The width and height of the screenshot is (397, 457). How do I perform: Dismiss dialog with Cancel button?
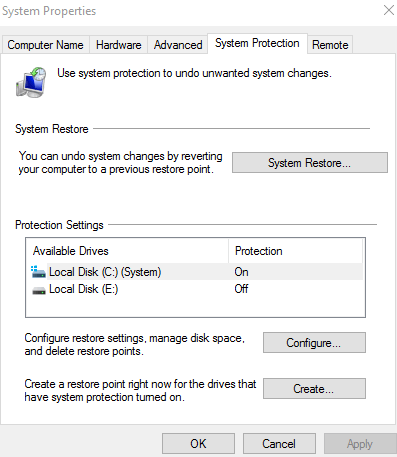[279, 444]
